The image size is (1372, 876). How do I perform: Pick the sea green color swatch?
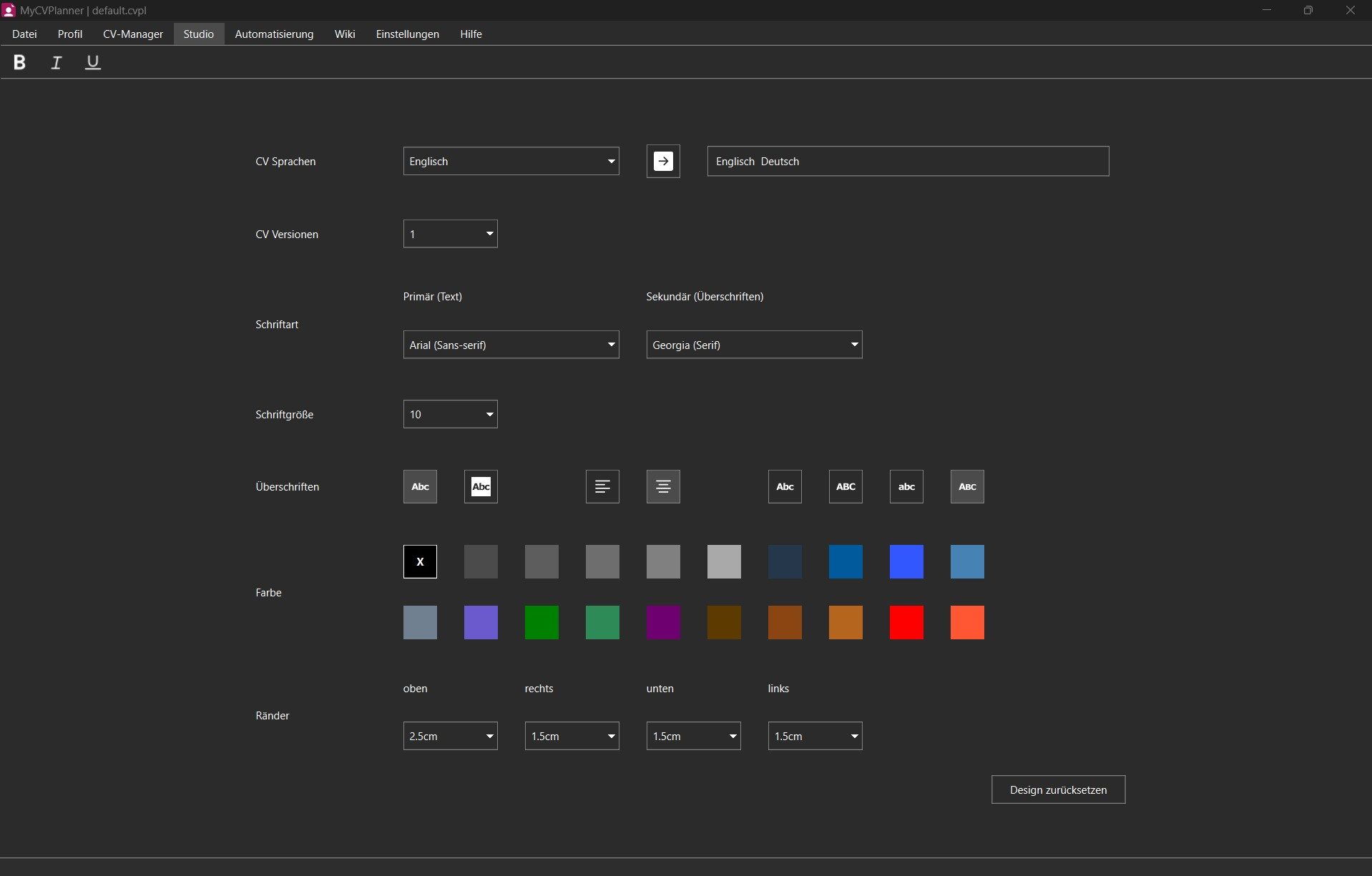(x=602, y=623)
